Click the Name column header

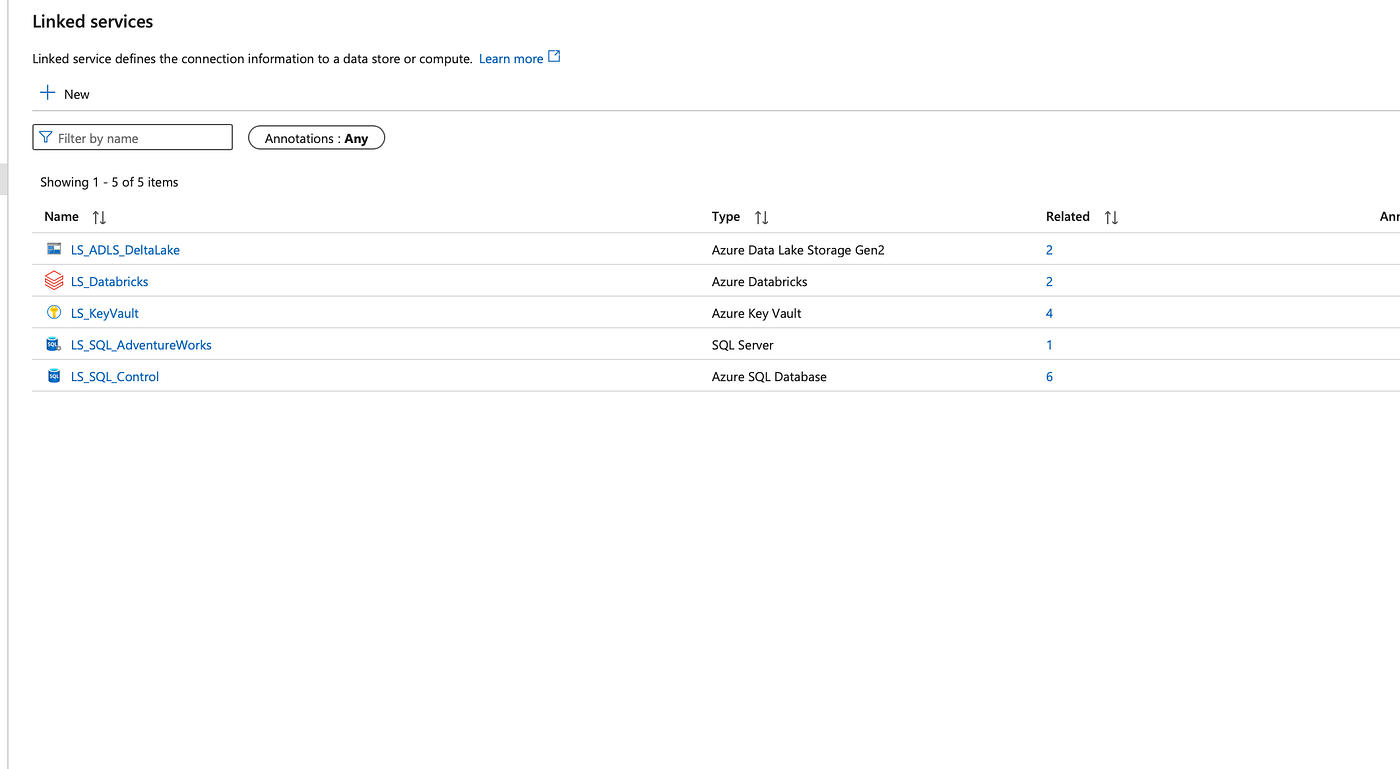click(61, 217)
